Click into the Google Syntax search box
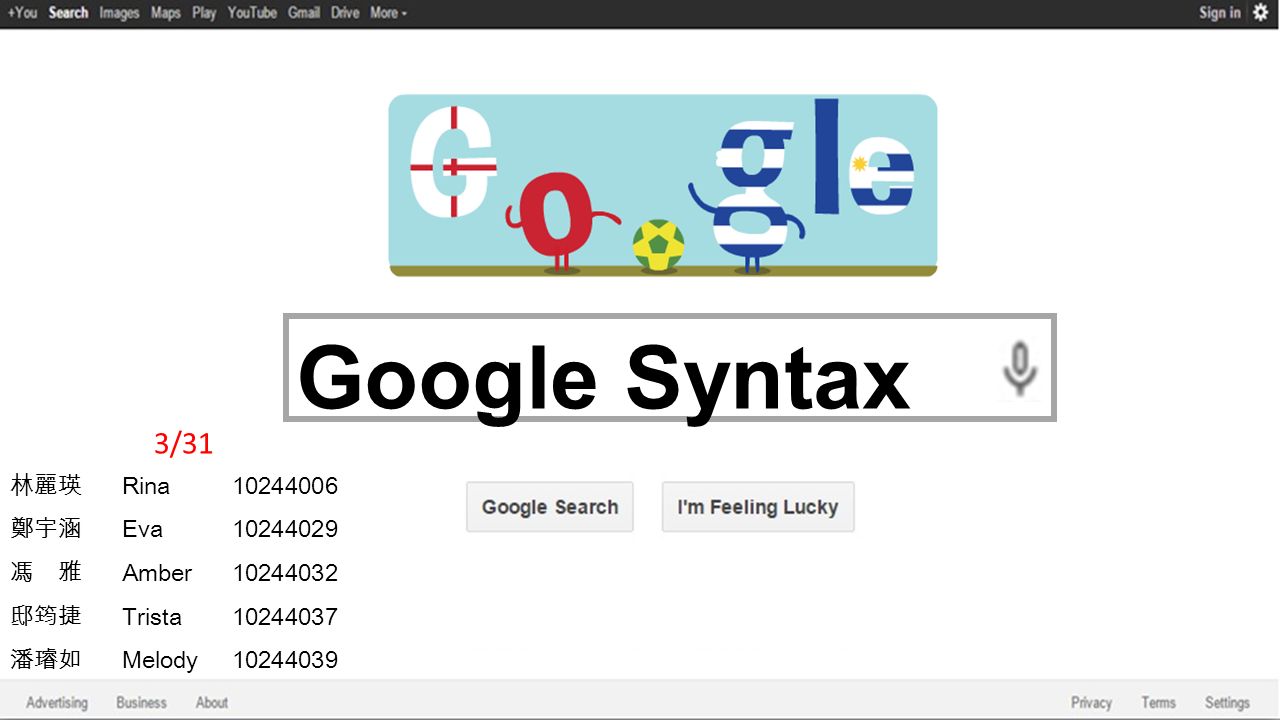The width and height of the screenshot is (1280, 720). pos(670,368)
